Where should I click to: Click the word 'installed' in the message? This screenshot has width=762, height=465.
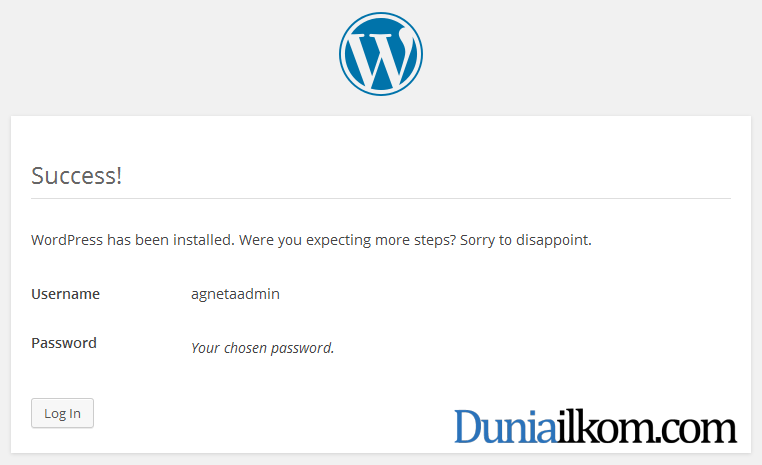202,240
